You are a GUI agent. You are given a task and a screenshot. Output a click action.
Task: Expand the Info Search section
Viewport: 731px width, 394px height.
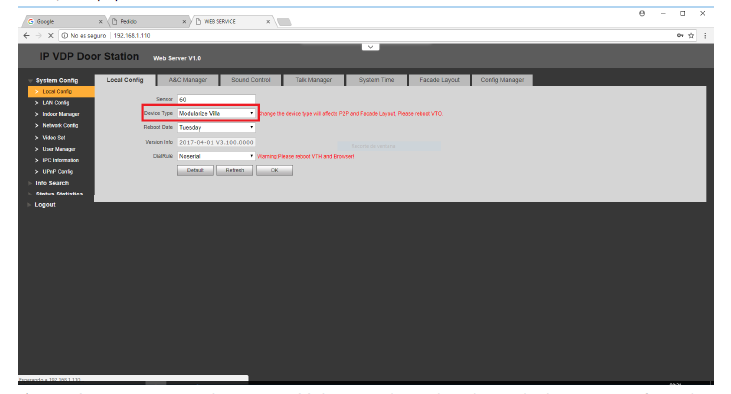pos(52,183)
